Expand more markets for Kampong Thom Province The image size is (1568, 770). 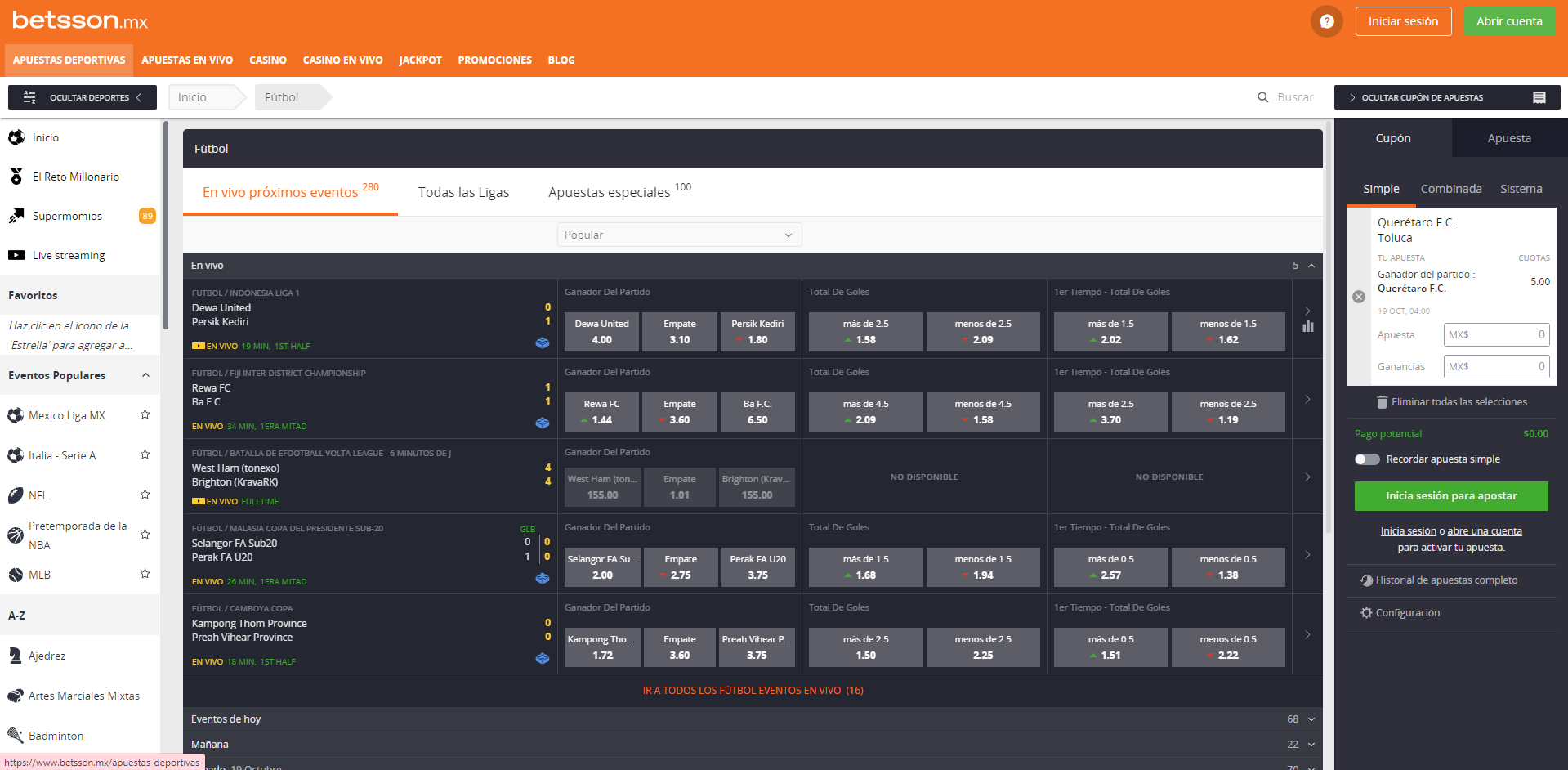tap(1307, 634)
